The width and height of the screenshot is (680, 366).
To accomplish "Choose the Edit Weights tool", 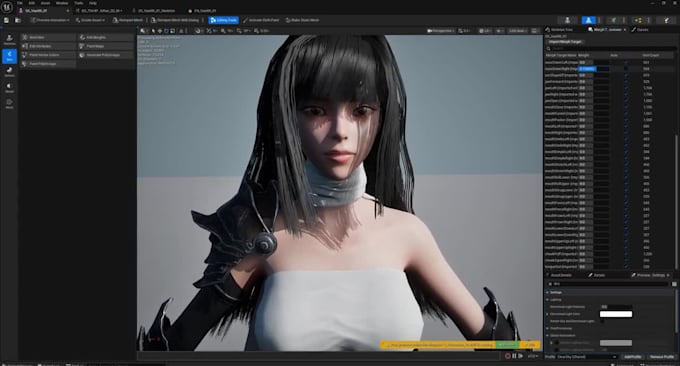I will pyautogui.click(x=106, y=37).
